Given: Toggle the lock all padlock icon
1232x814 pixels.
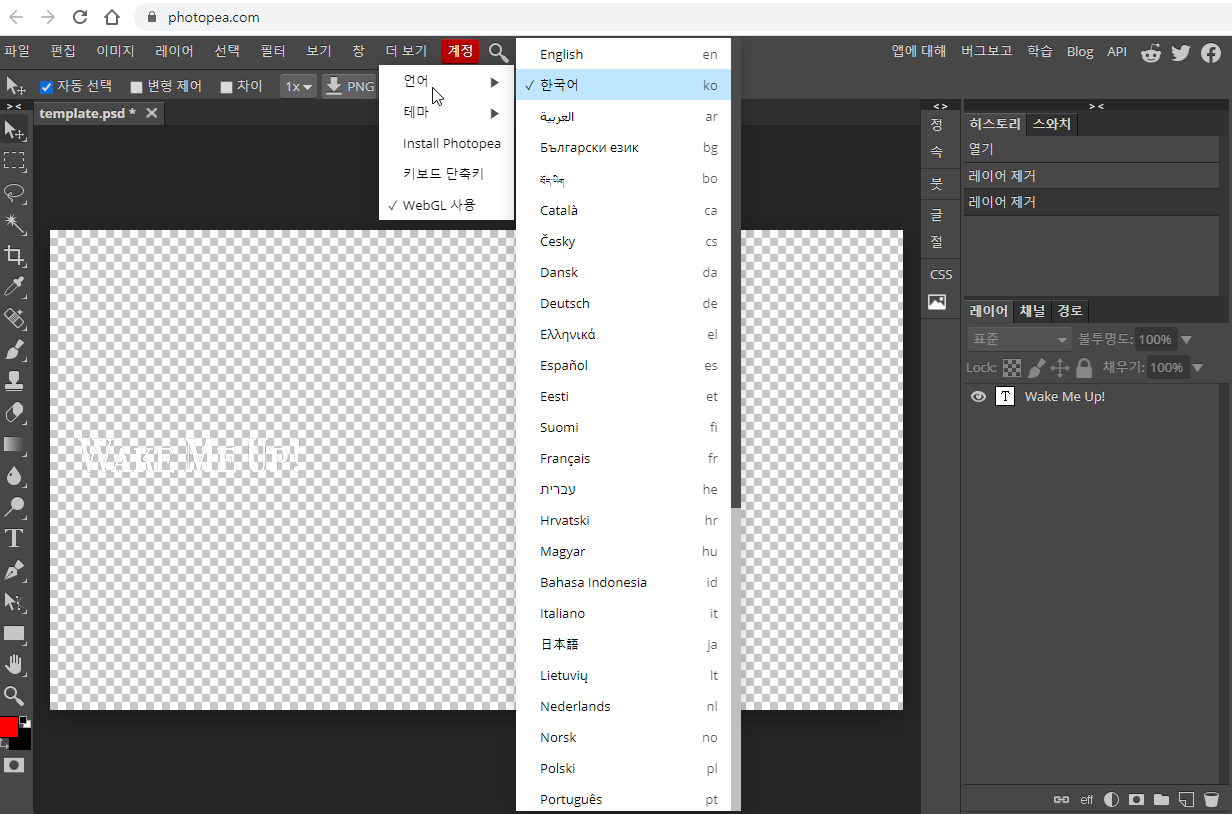Looking at the screenshot, I should pyautogui.click(x=1084, y=368).
